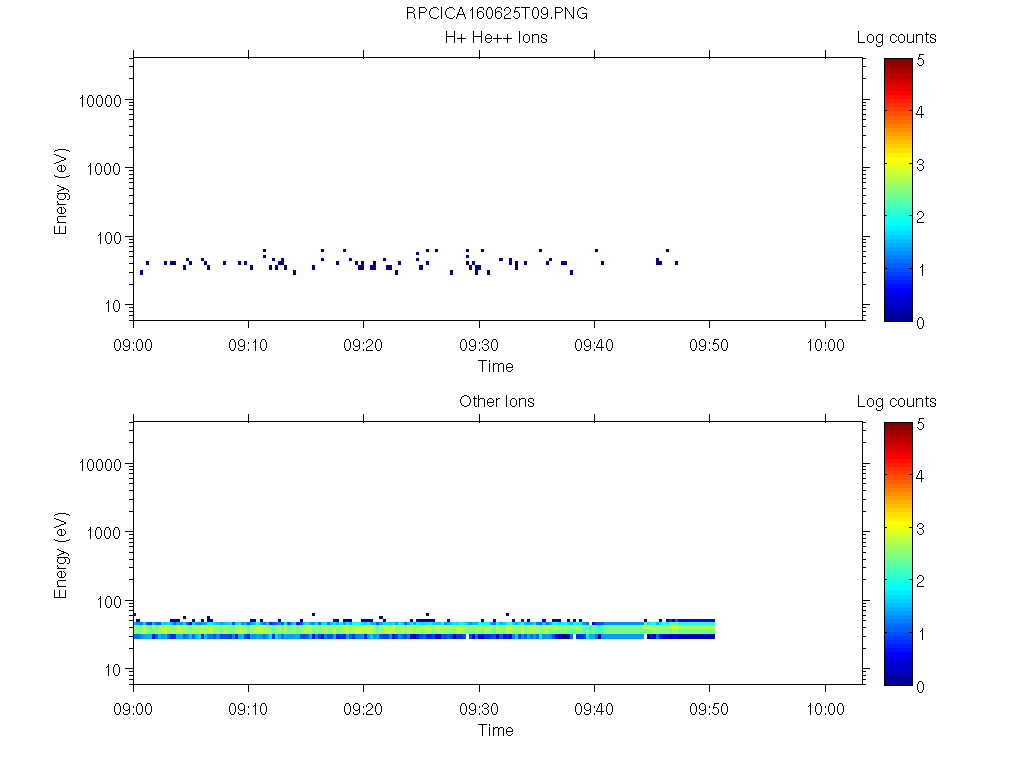Click the 1000 energy label in Other Ions panel

tap(104, 533)
